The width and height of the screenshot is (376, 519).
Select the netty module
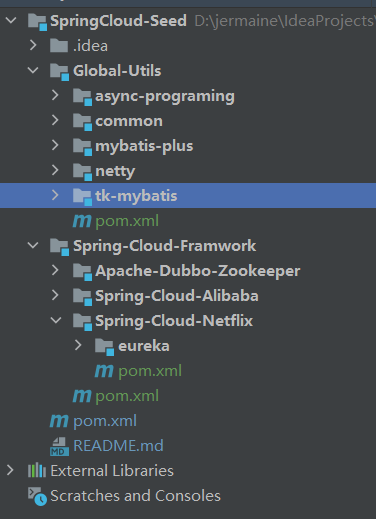115,171
